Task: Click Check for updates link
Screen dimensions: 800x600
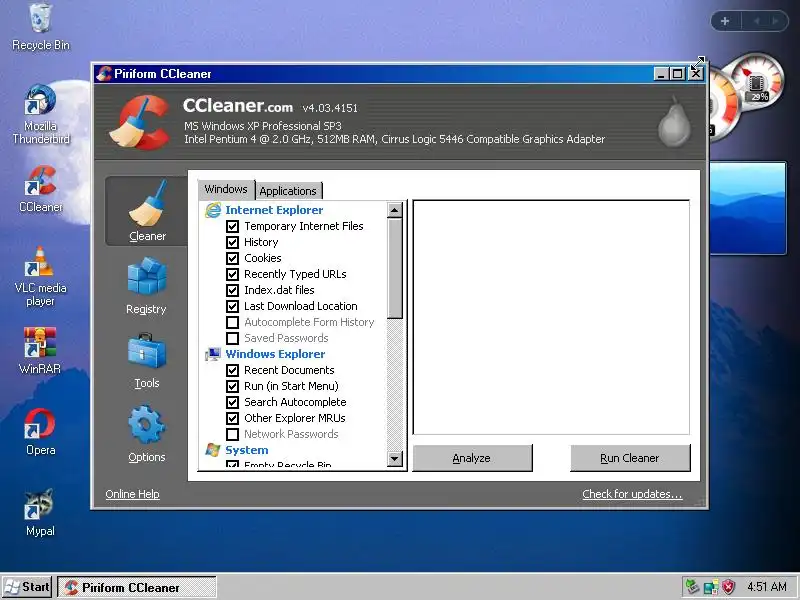Action: 632,494
